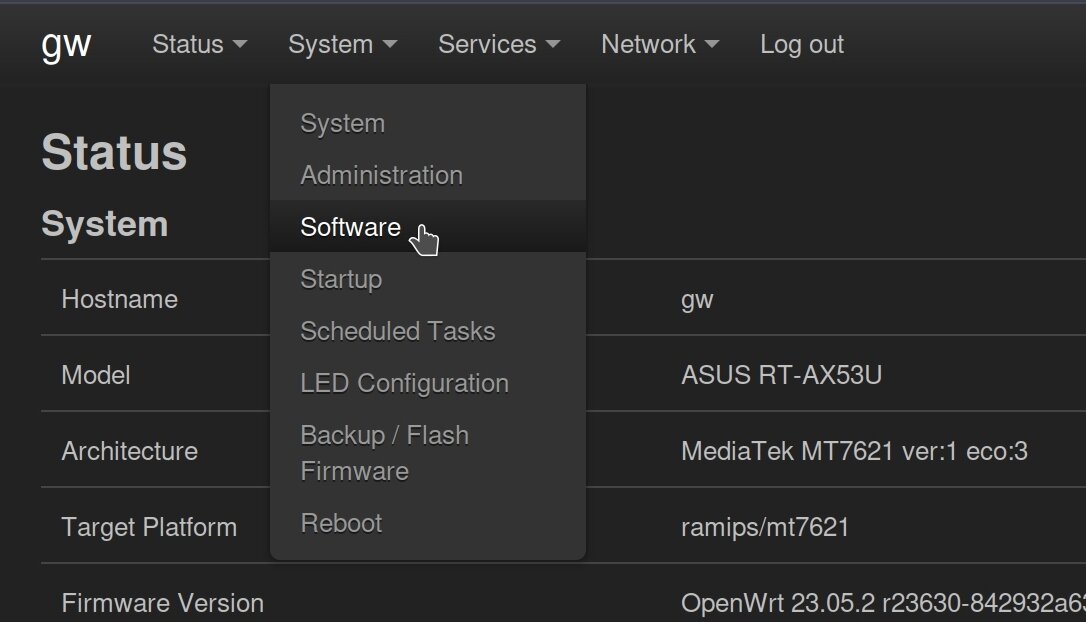The height and width of the screenshot is (622, 1086).
Task: Collapse the System dropdown in navbar
Action: coord(342,45)
